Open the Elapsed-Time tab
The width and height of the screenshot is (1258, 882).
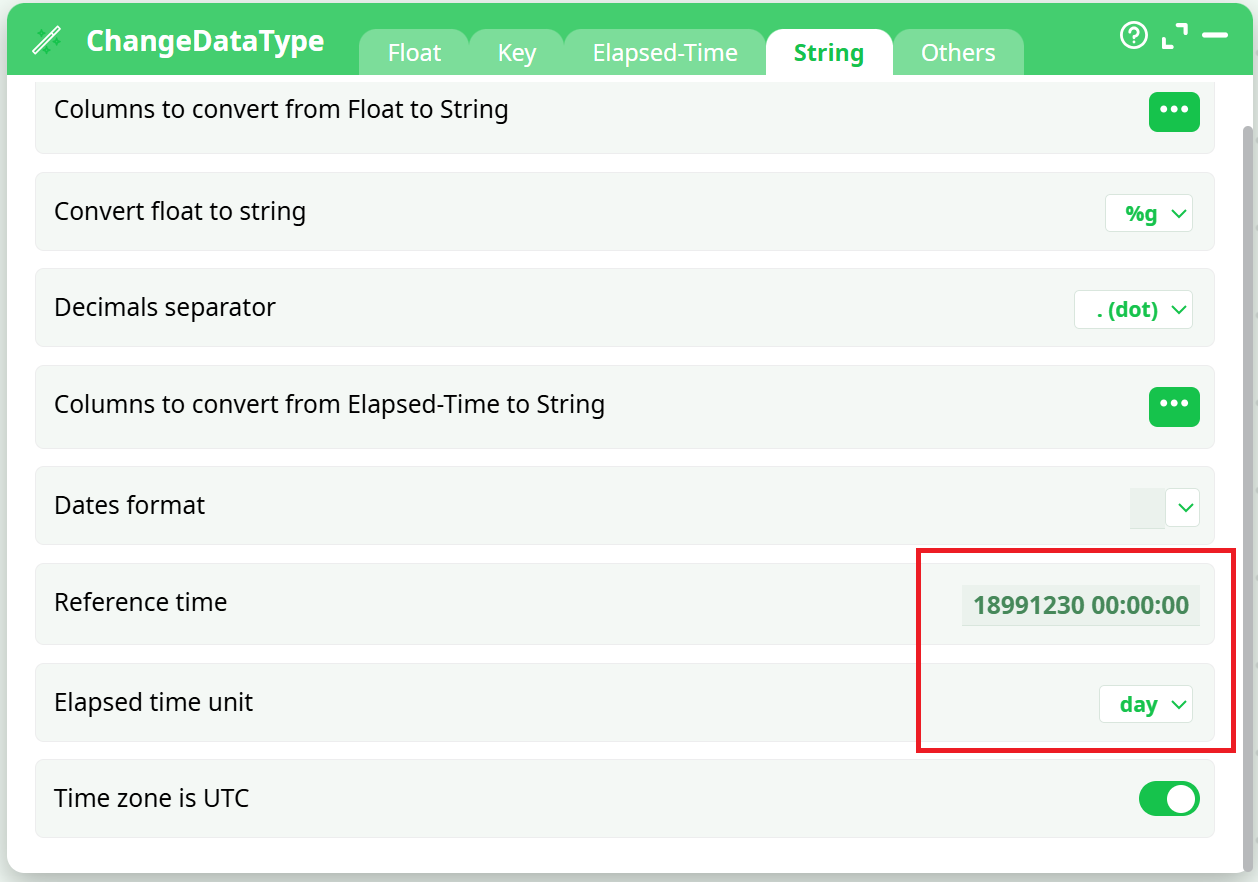[x=665, y=53]
